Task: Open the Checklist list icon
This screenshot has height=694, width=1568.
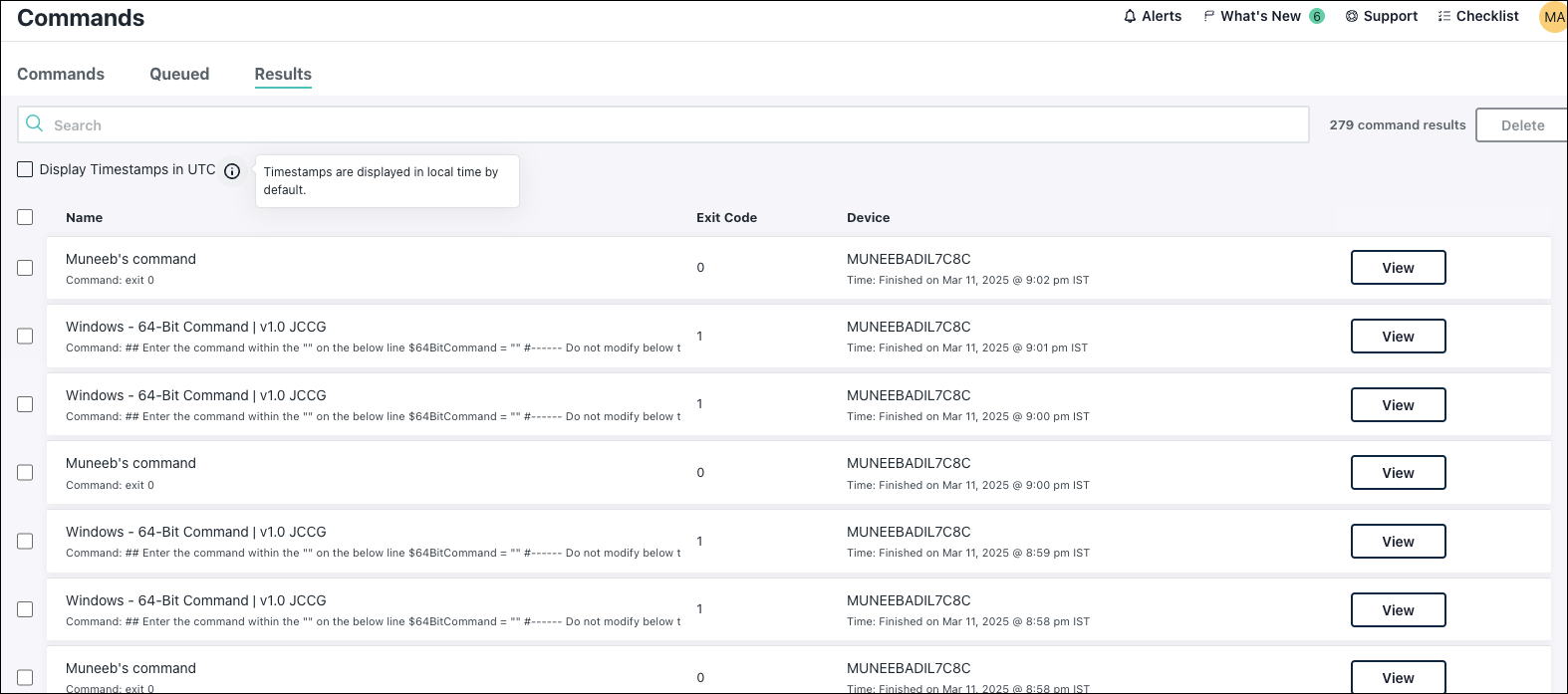Action: tap(1443, 16)
